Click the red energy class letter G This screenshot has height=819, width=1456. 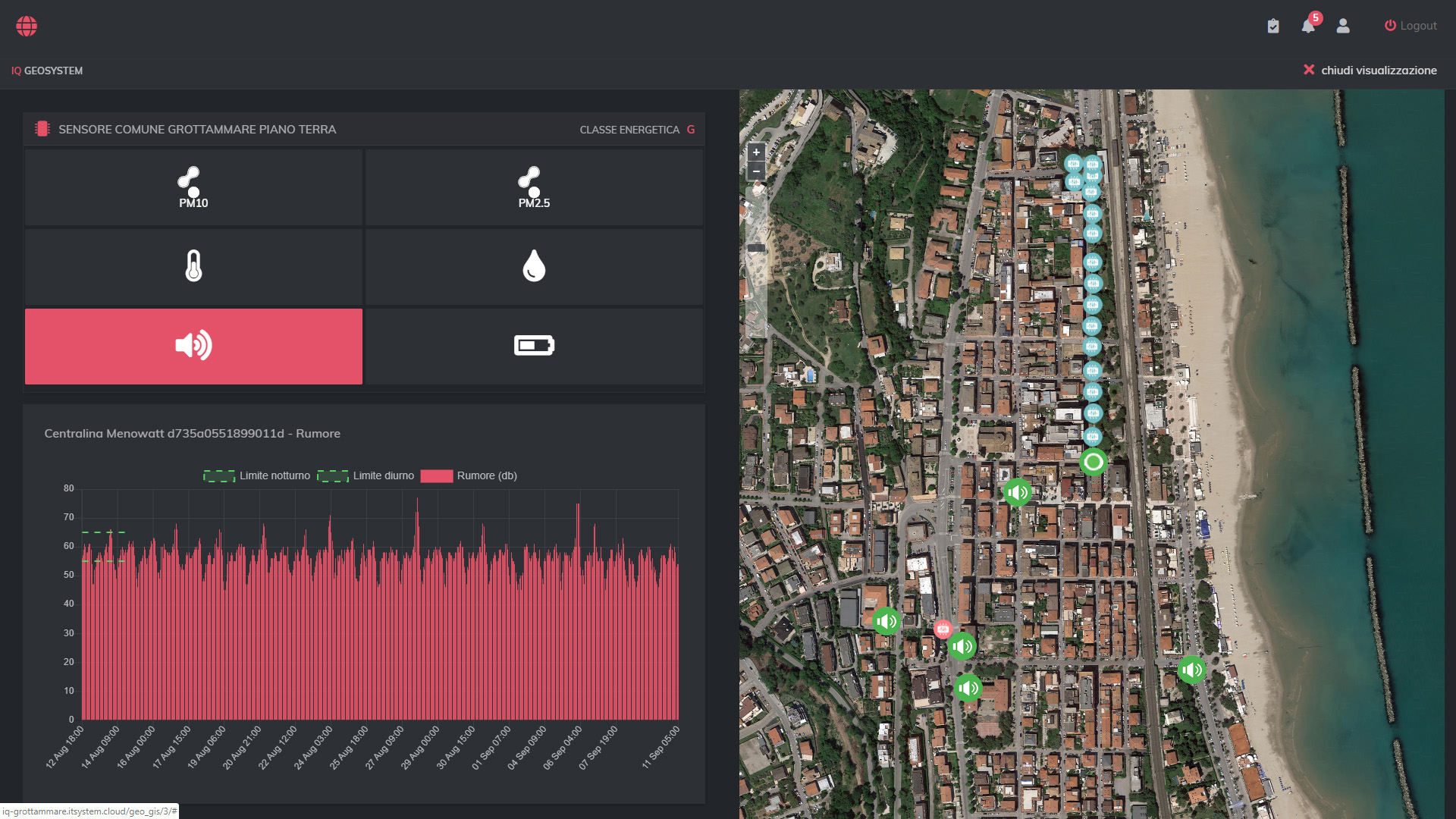click(691, 130)
